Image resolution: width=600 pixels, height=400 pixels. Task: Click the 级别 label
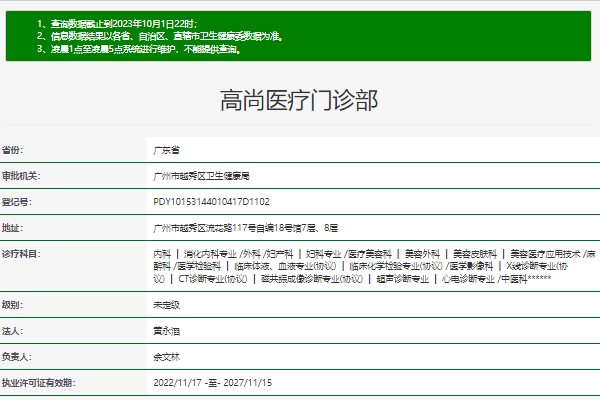[x=12, y=305]
